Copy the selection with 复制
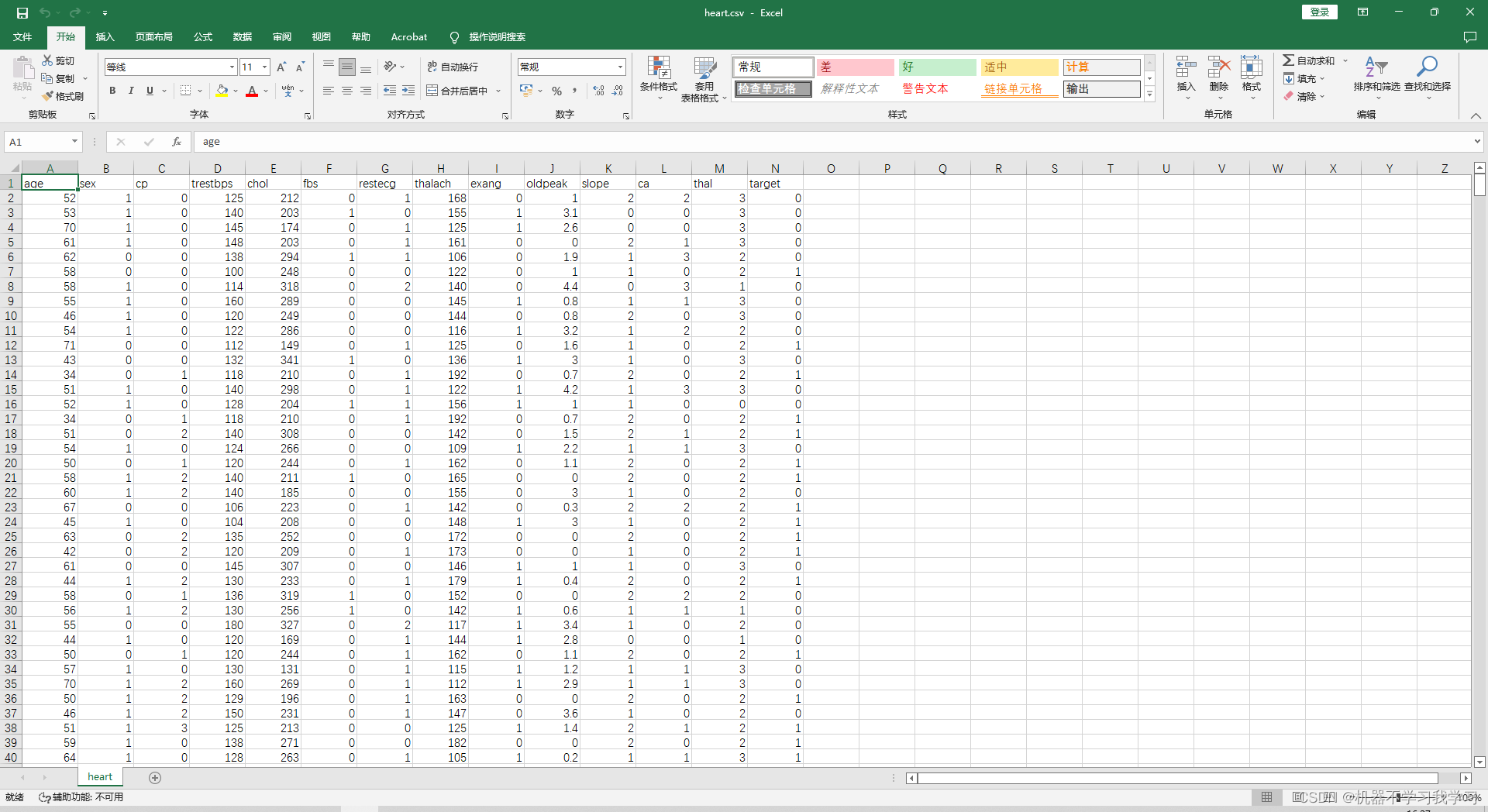The width and height of the screenshot is (1488, 812). [x=59, y=78]
